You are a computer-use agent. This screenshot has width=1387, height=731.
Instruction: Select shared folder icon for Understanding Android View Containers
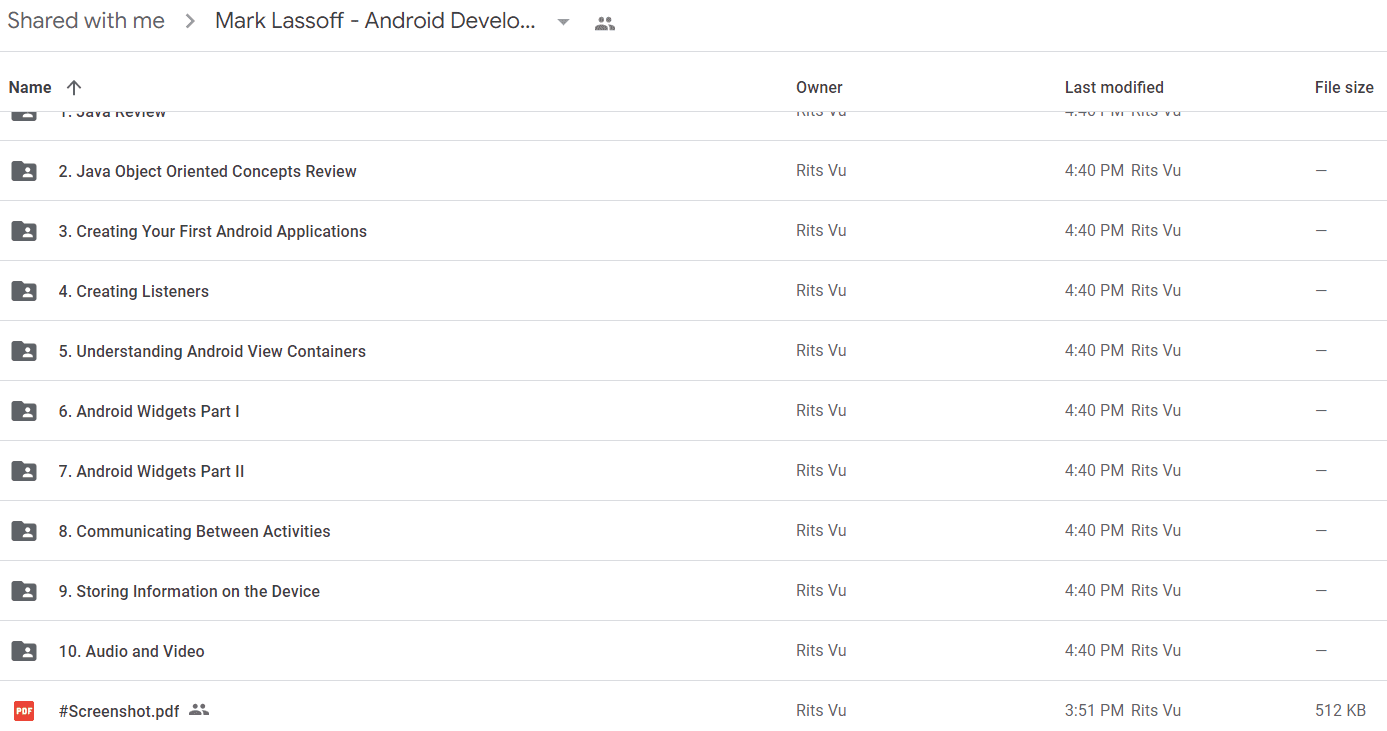pos(24,351)
